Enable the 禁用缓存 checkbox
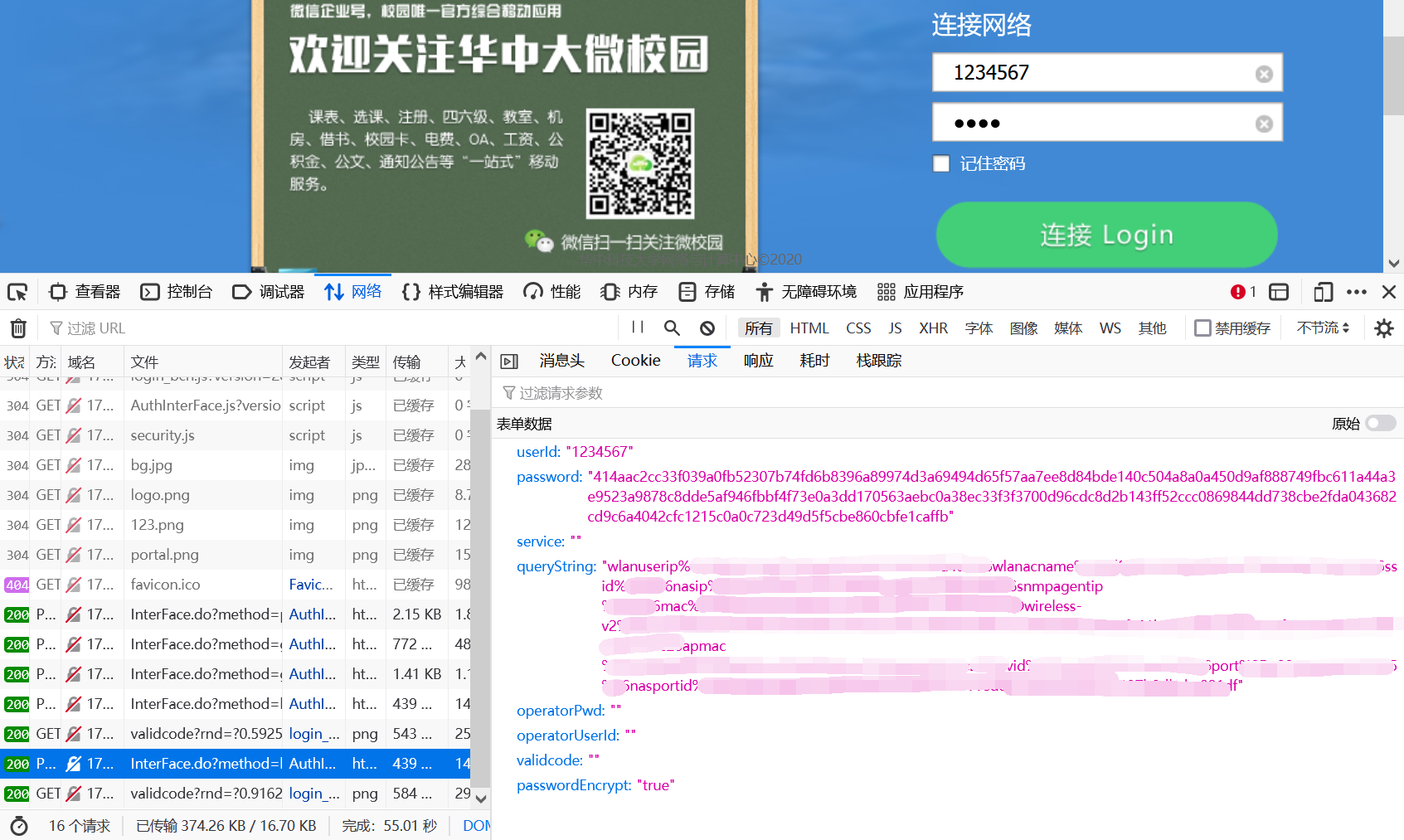Screen dimensions: 1404x840 pos(1202,328)
